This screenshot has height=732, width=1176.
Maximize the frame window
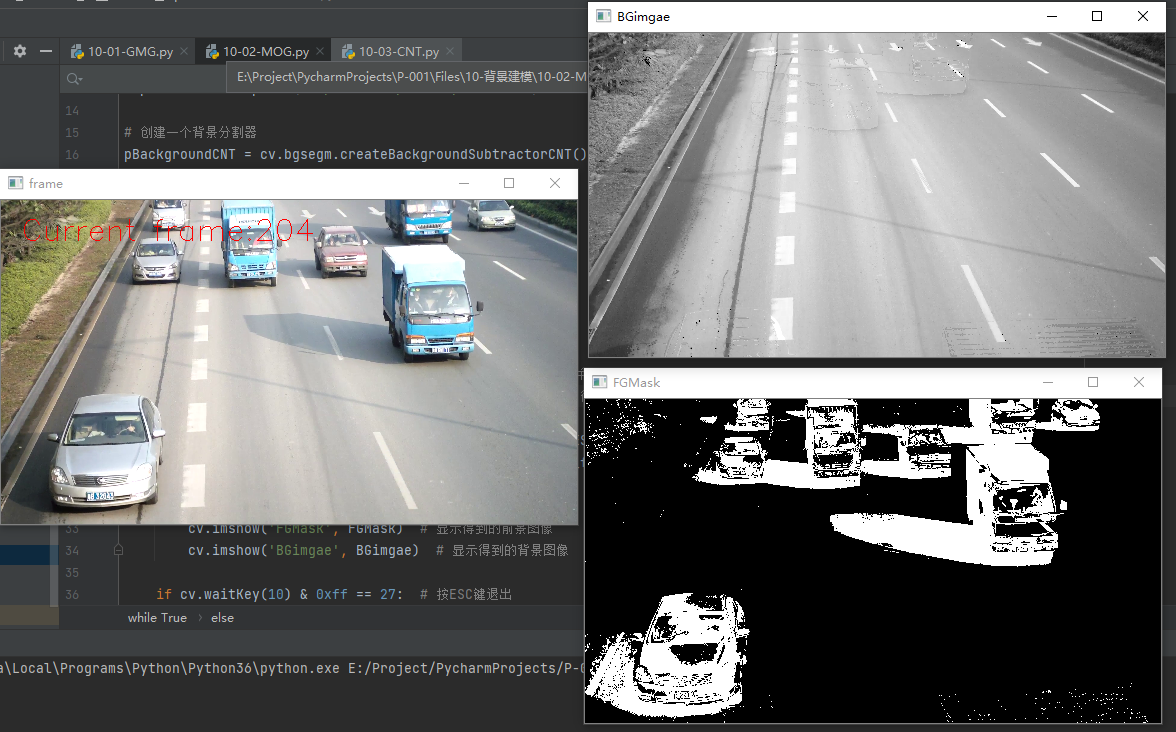(509, 183)
